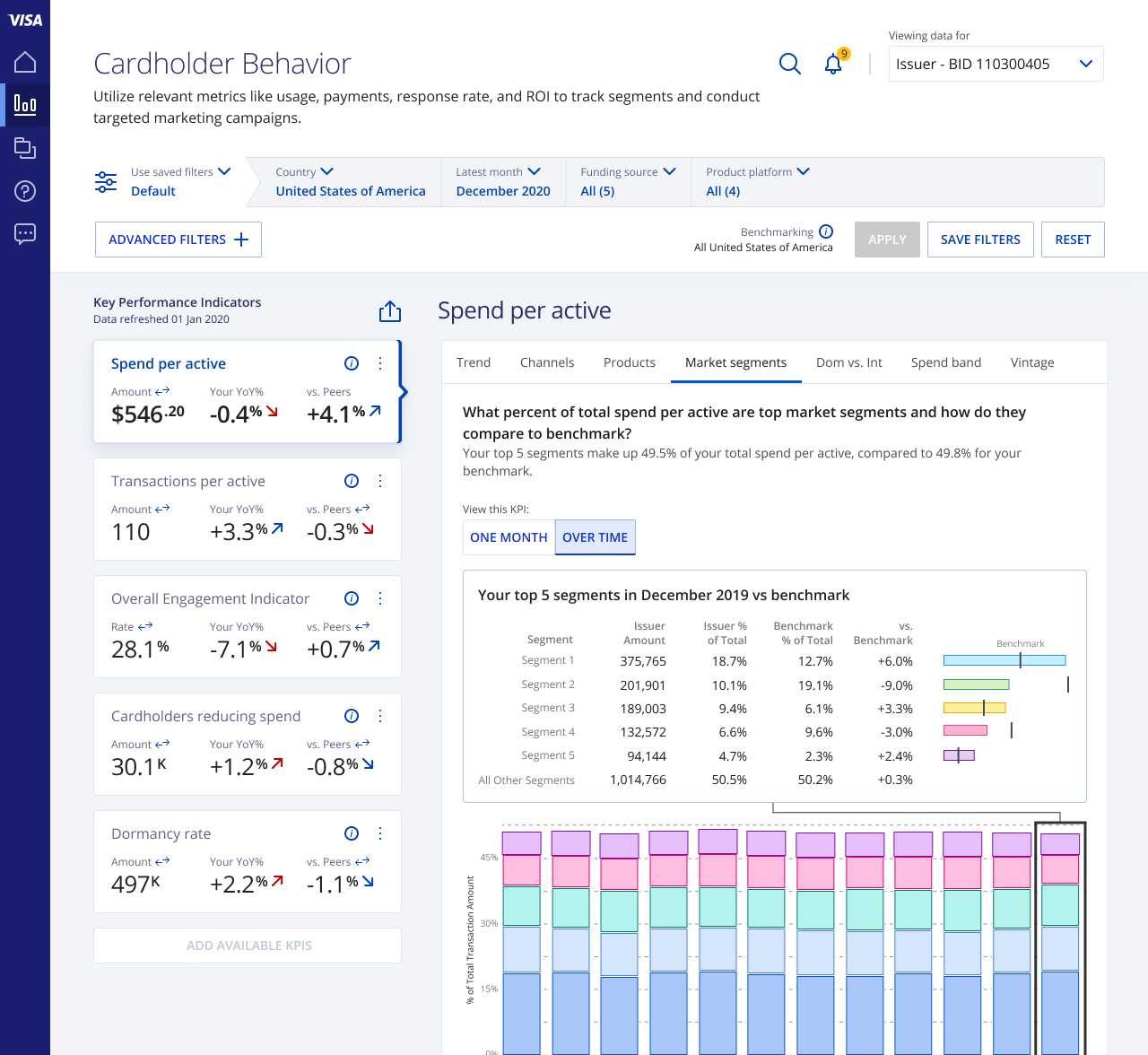
Task: Click the RESET button
Action: point(1073,240)
